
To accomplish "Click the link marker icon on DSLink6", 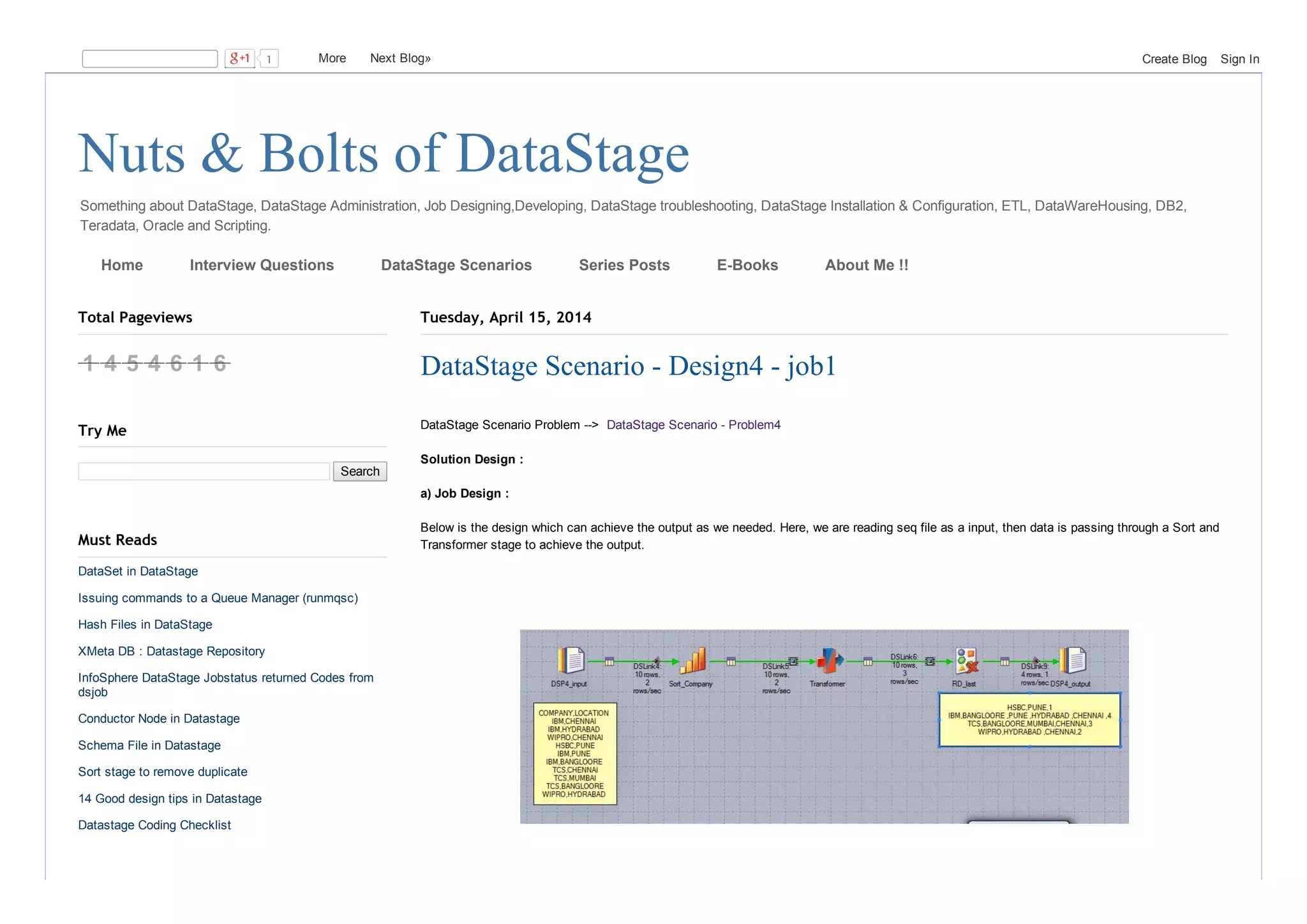I will [930, 662].
